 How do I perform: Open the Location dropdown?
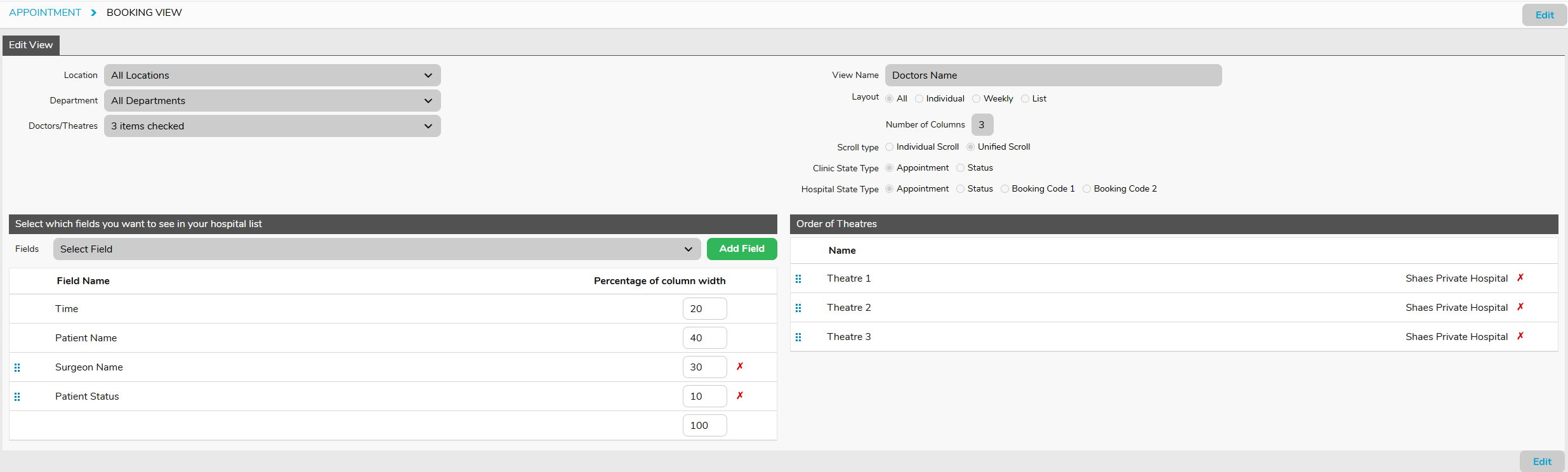272,75
